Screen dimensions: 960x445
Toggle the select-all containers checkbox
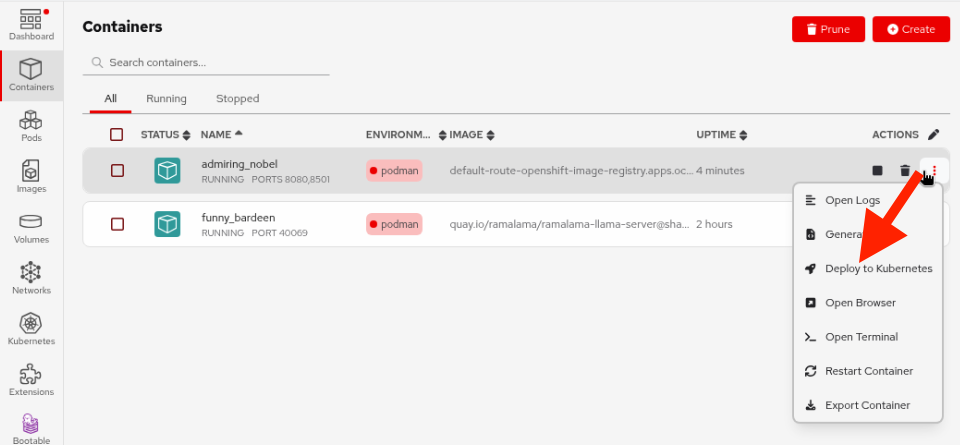pyautogui.click(x=117, y=135)
